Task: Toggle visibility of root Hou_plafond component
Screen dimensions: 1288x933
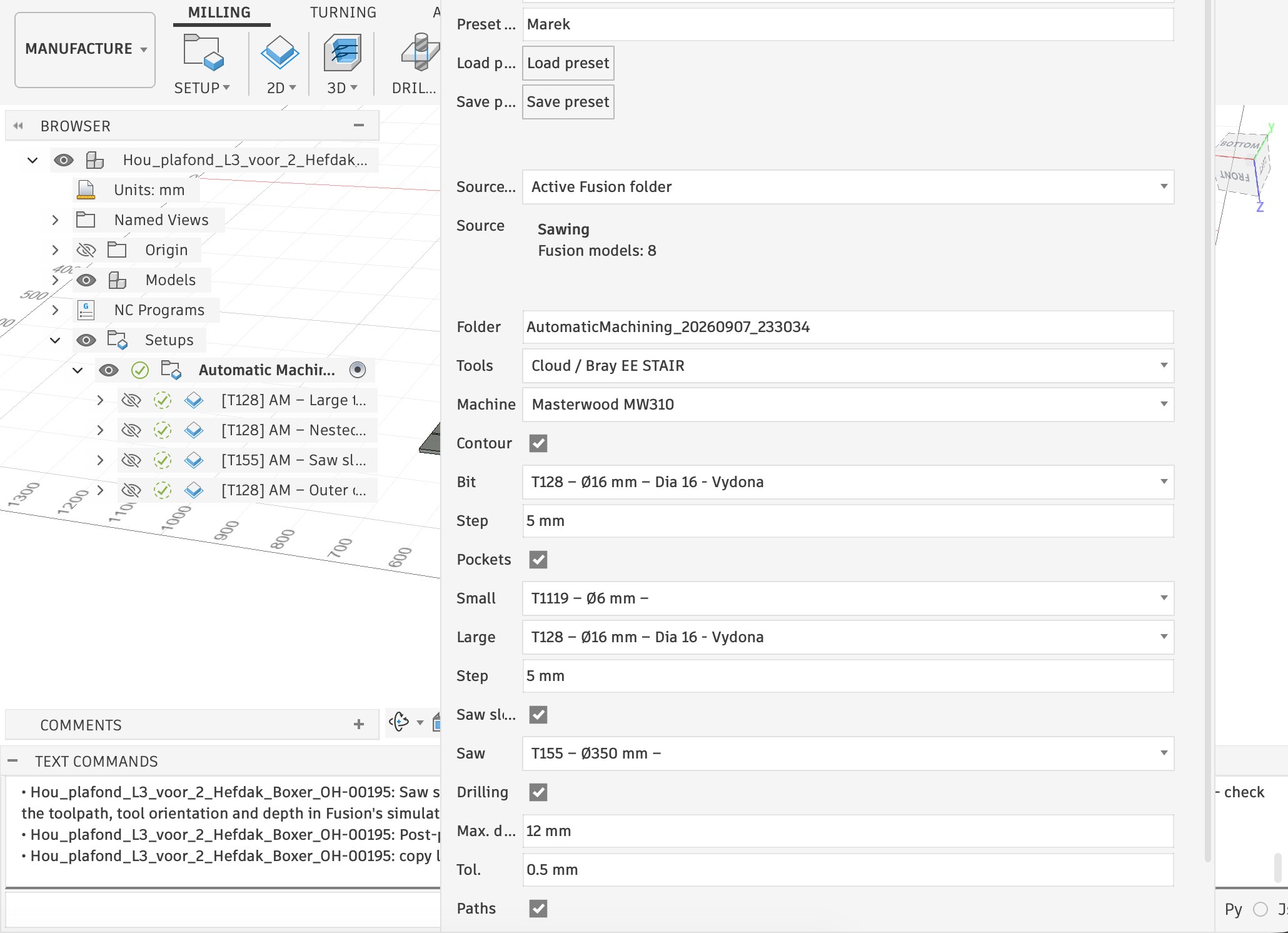Action: click(64, 160)
